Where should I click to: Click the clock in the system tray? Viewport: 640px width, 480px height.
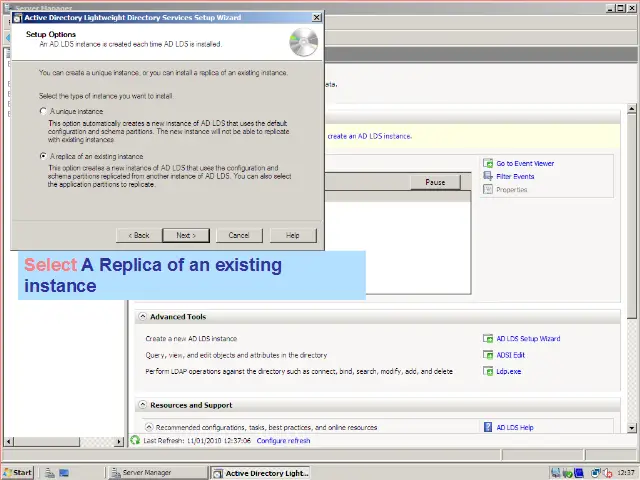(x=626, y=473)
